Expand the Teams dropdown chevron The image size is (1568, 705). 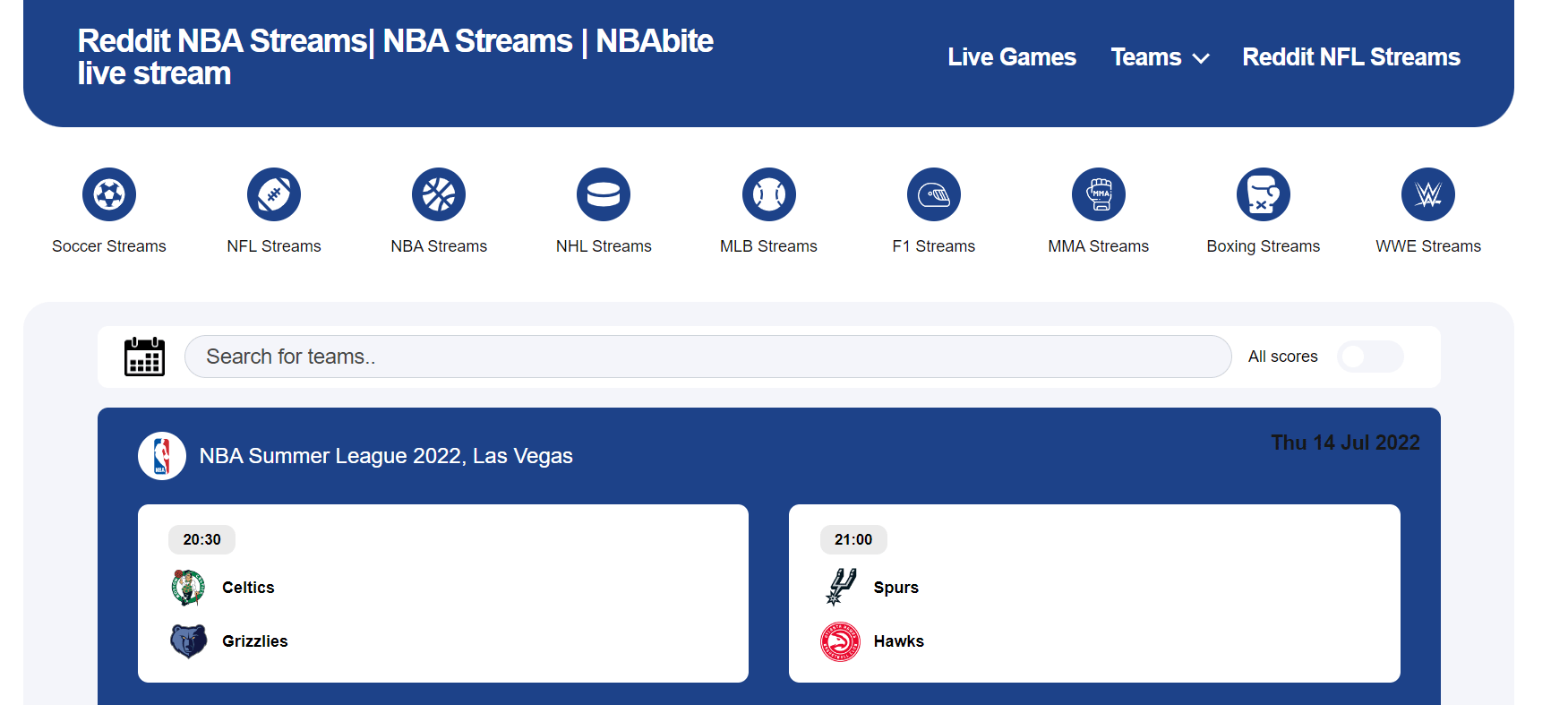1201,58
